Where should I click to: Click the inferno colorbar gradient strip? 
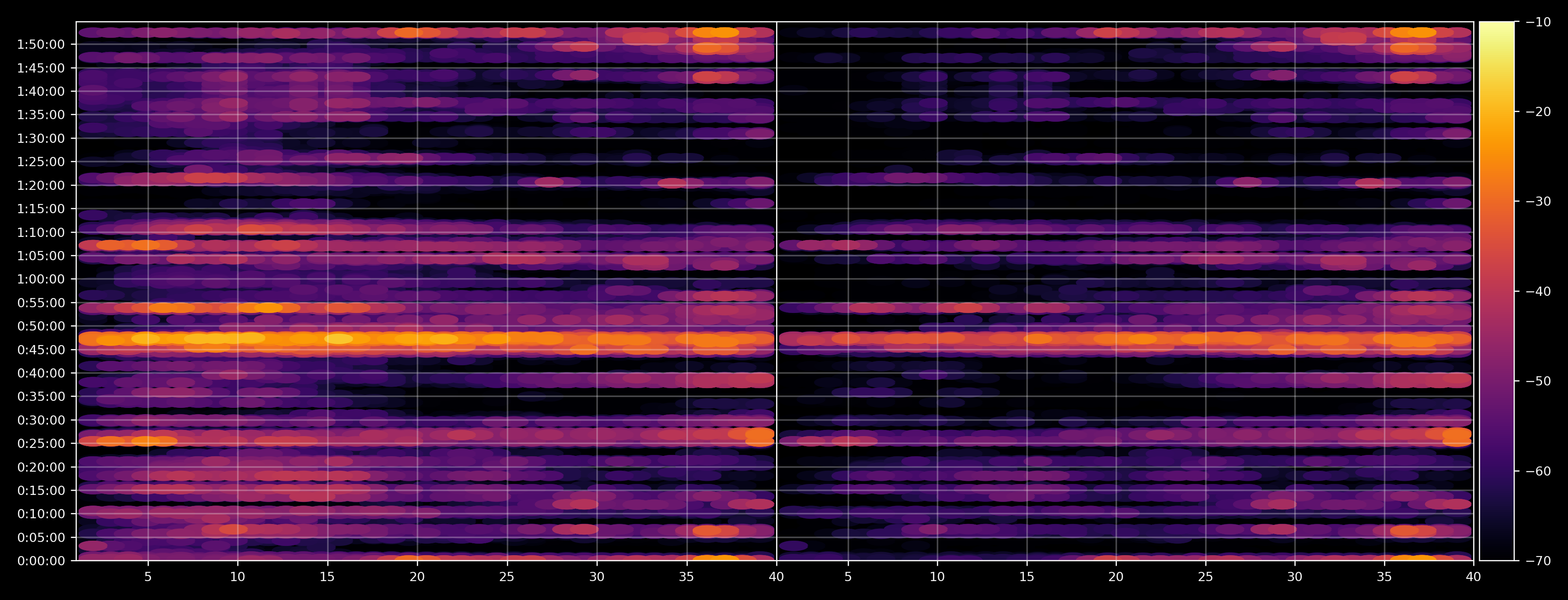(1497, 291)
